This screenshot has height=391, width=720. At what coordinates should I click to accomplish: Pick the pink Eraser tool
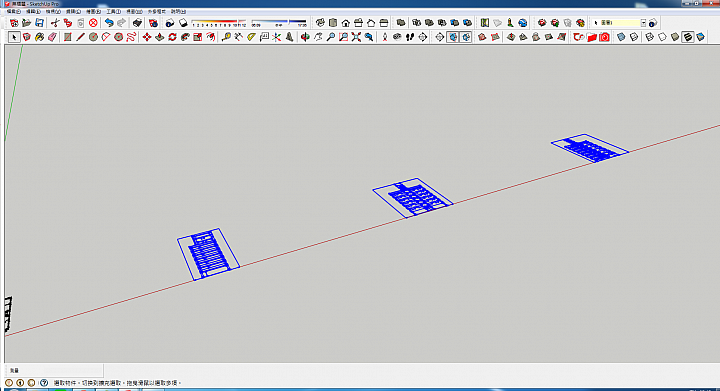point(52,37)
